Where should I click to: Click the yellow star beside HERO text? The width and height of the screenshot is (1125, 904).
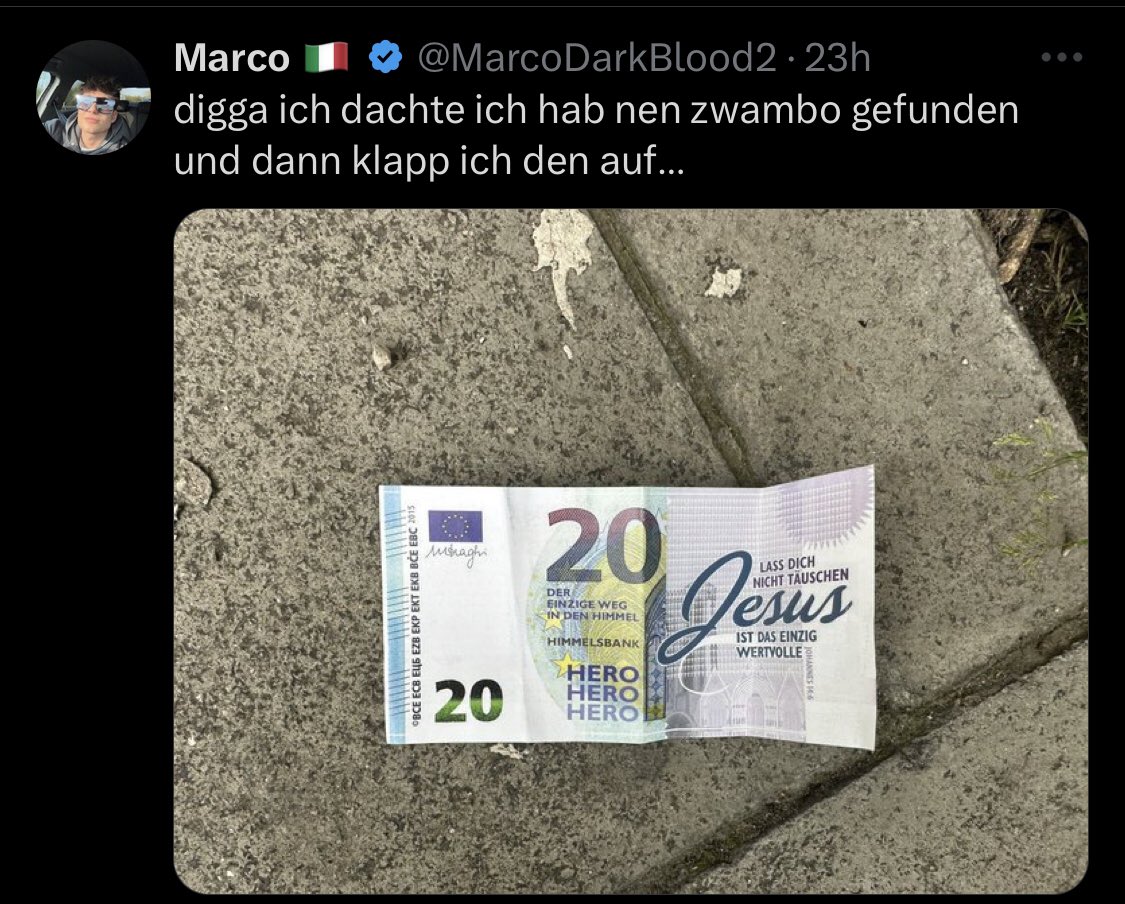[x=565, y=665]
